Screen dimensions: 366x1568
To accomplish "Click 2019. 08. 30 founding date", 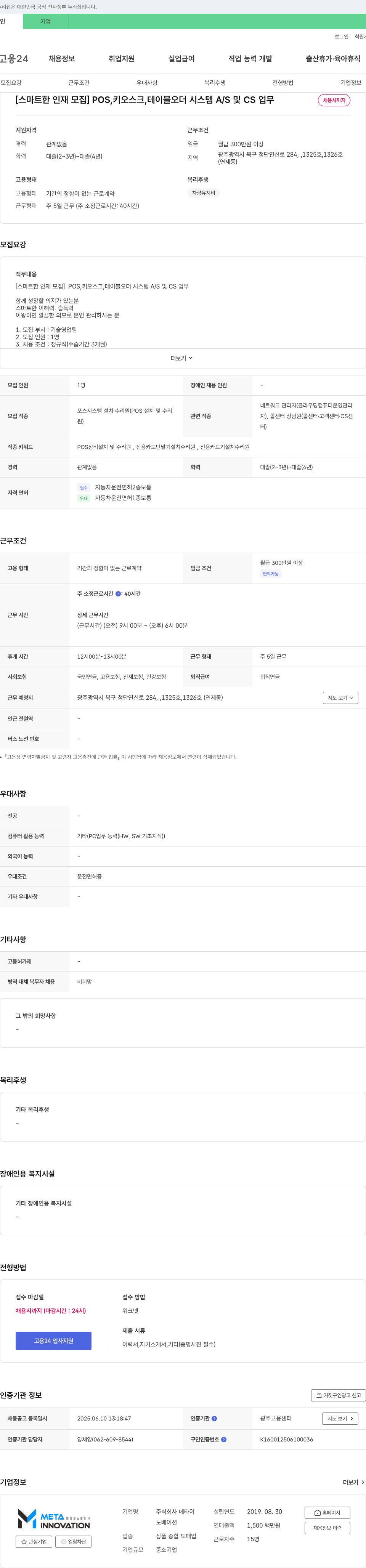I will pyautogui.click(x=264, y=1512).
